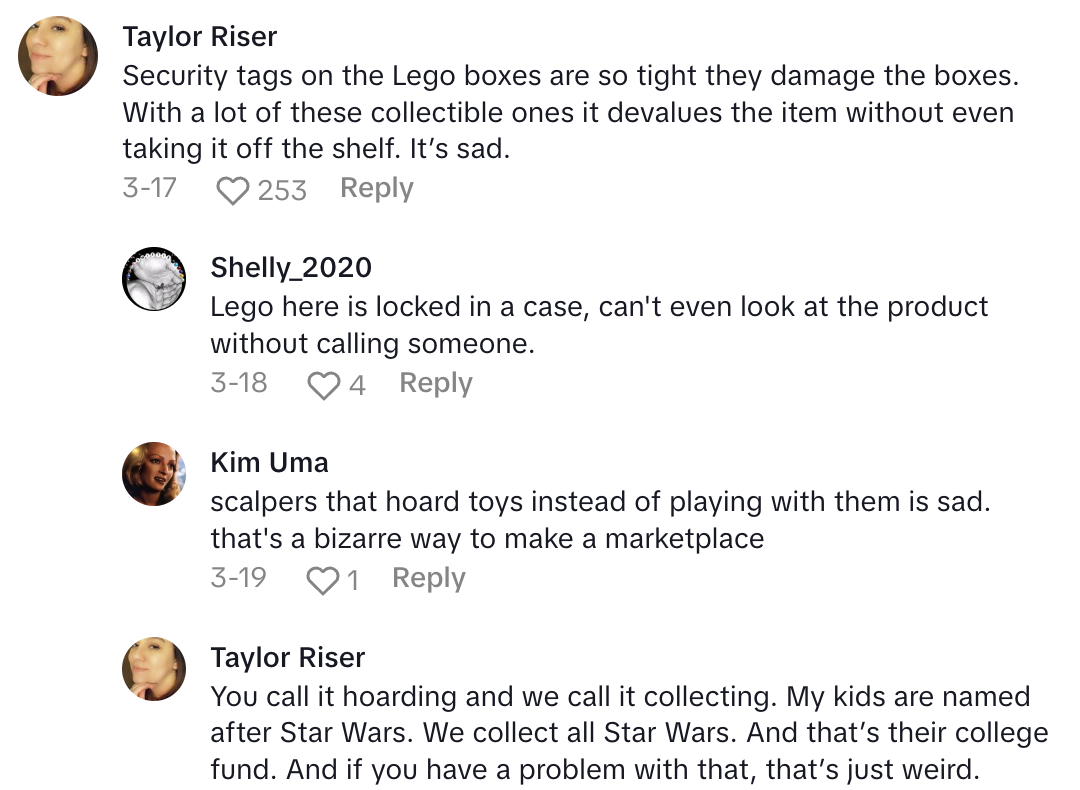
Task: Click the 3-18 date on Shelly_2020's comment
Action: (238, 383)
